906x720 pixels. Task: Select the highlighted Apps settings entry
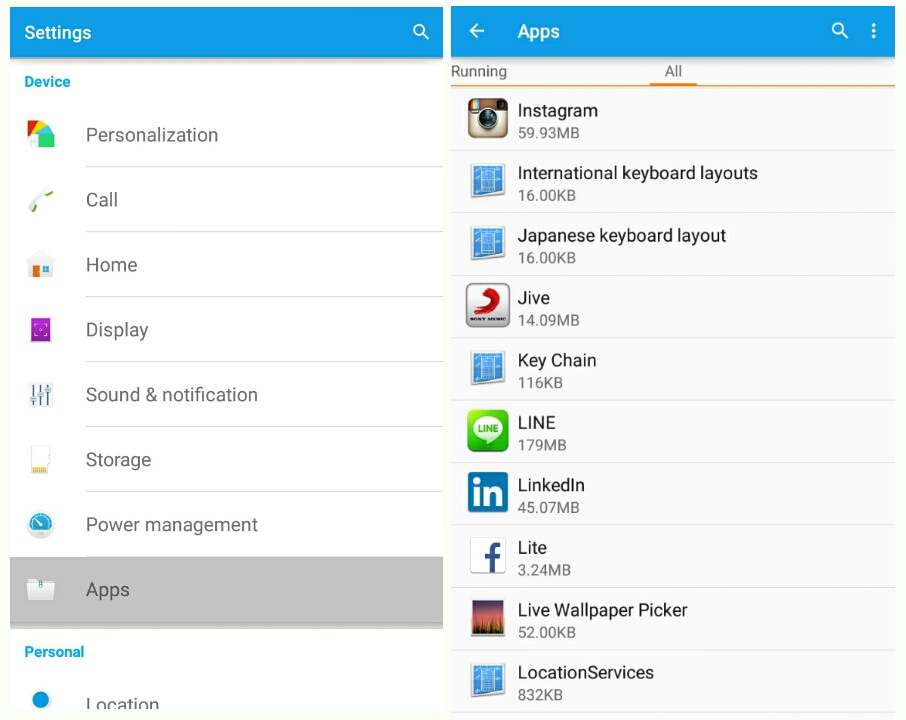click(226, 590)
